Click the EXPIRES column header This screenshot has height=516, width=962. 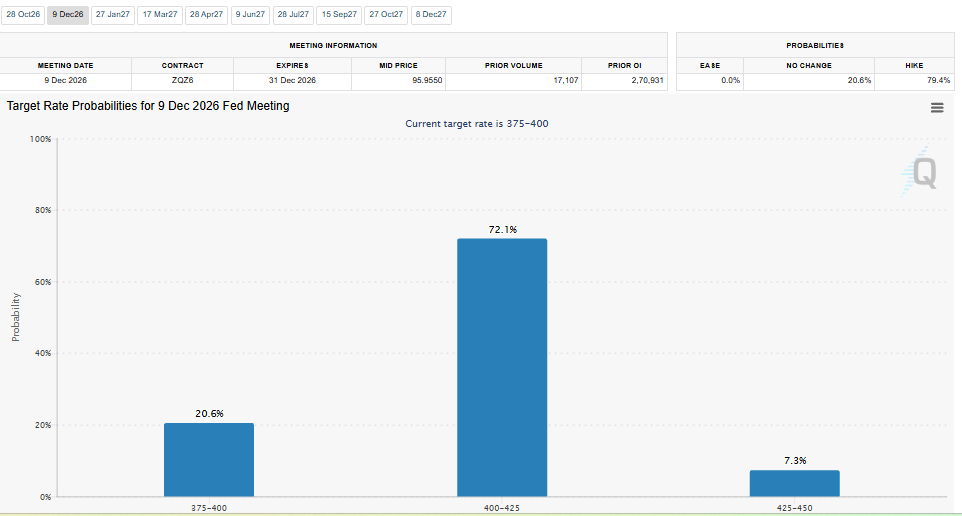[292, 66]
